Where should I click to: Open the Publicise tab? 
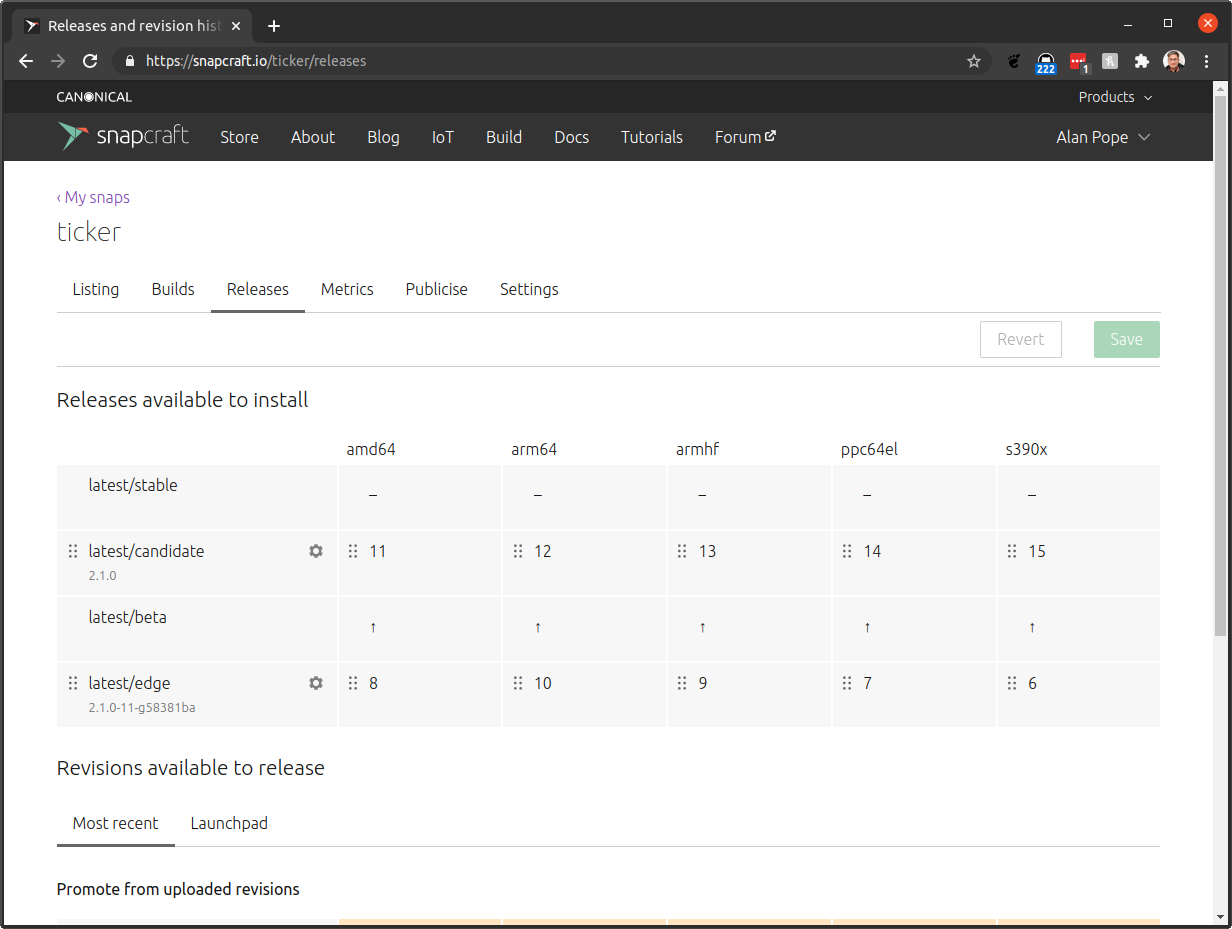437,289
